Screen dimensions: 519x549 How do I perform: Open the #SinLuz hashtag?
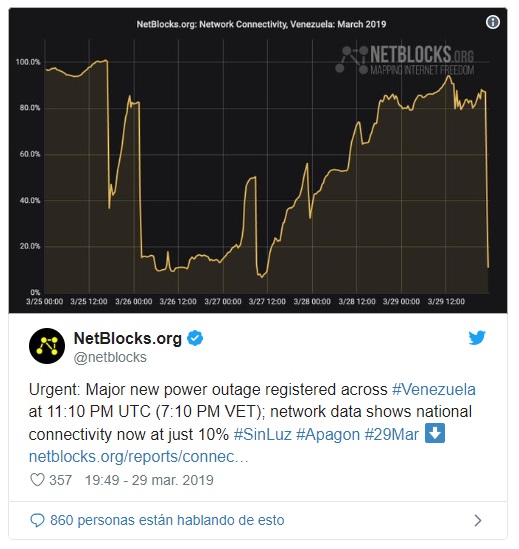[262, 435]
